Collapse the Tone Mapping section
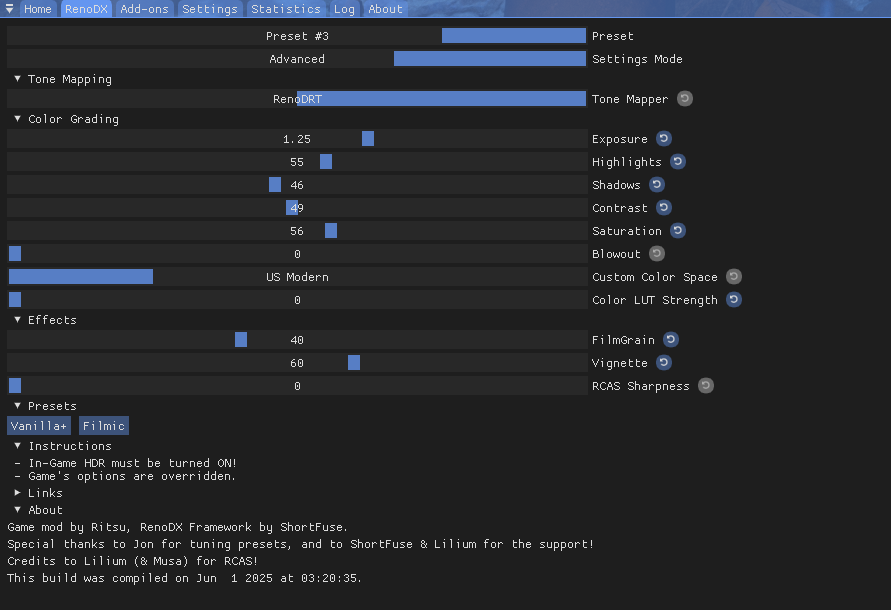 point(18,79)
